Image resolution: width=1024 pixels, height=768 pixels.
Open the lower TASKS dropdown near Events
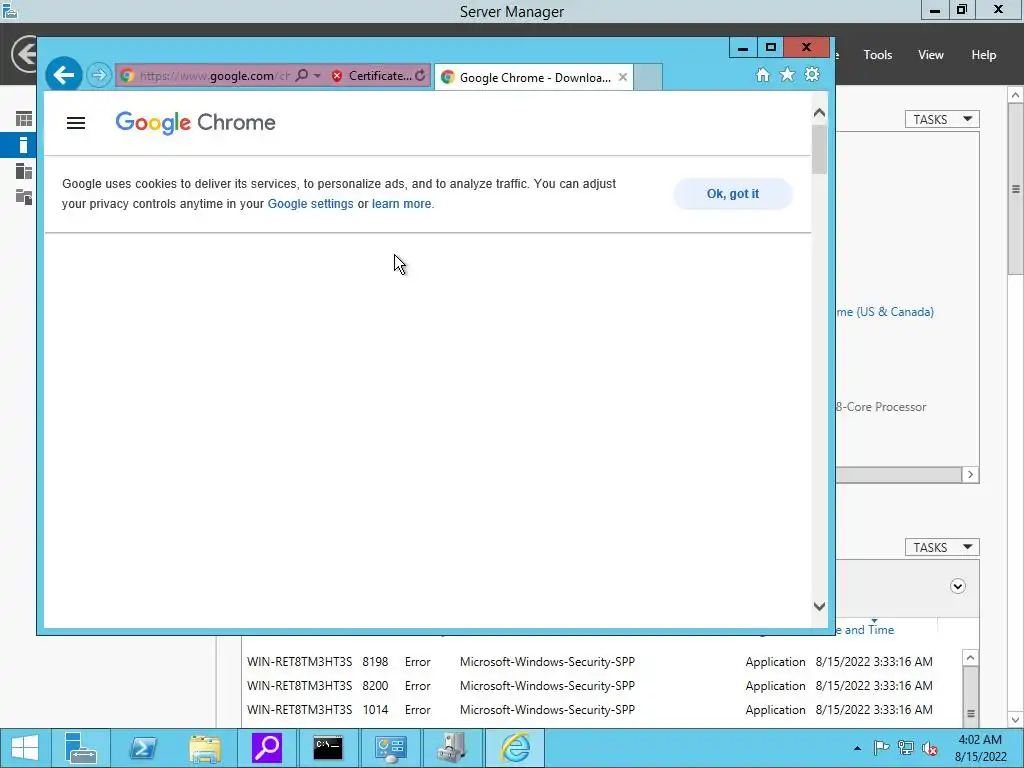942,547
